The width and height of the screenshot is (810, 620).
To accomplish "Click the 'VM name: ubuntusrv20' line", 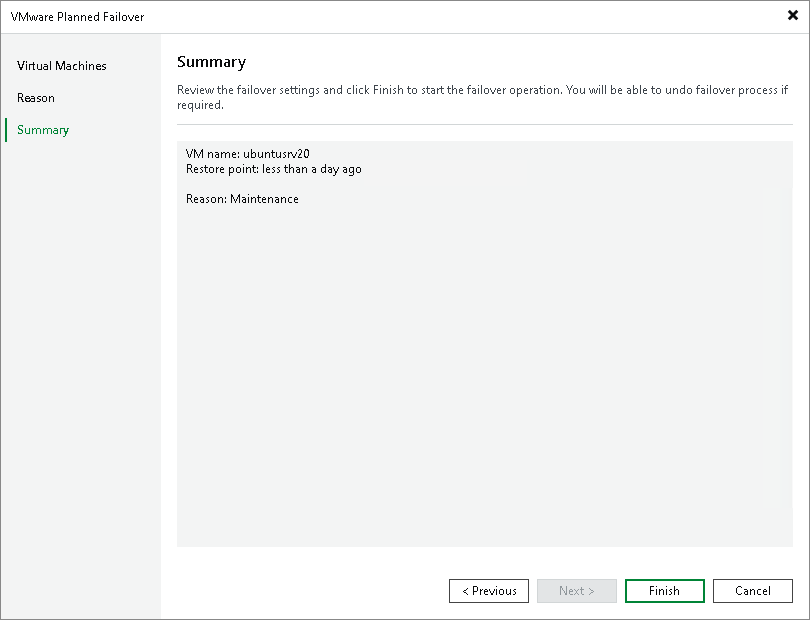I will tap(247, 154).
